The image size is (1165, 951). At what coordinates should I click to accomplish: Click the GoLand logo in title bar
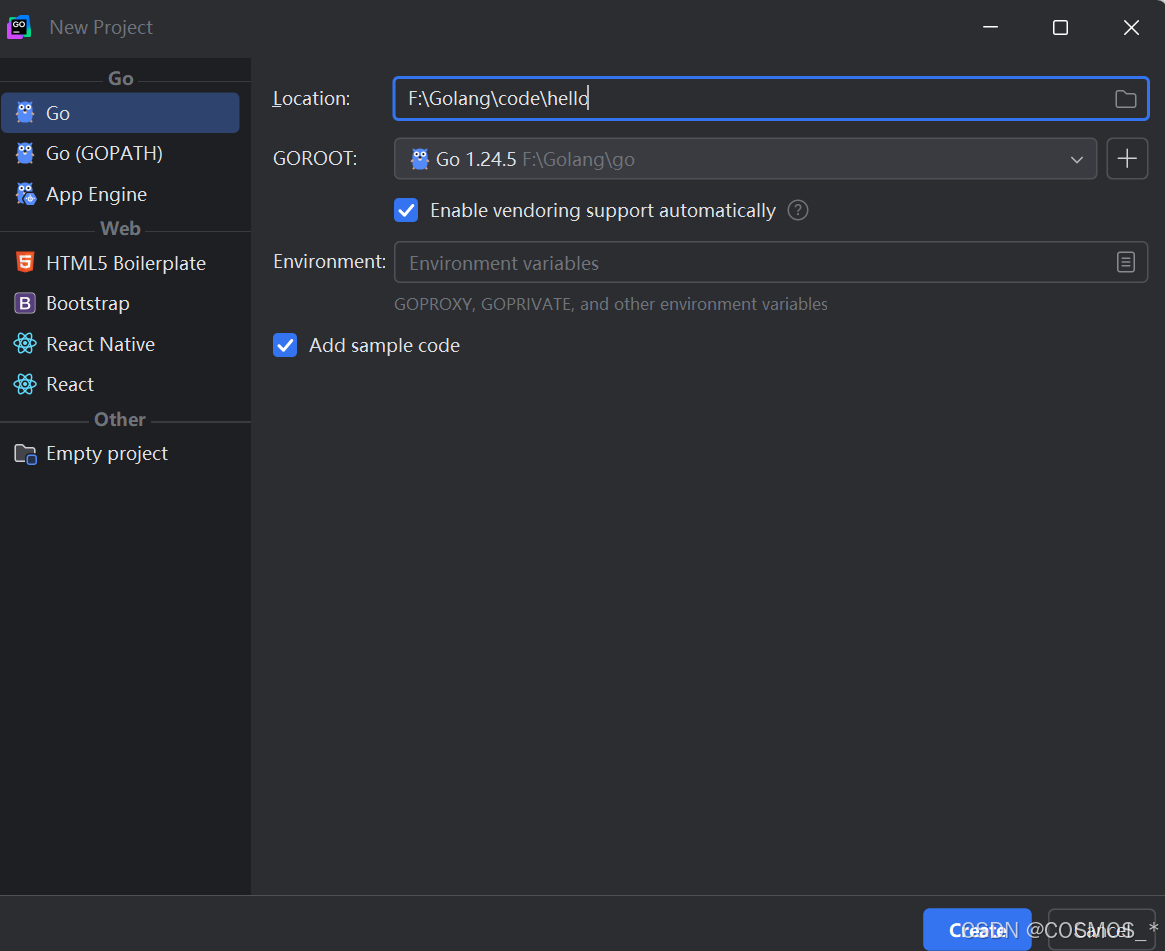coord(19,27)
